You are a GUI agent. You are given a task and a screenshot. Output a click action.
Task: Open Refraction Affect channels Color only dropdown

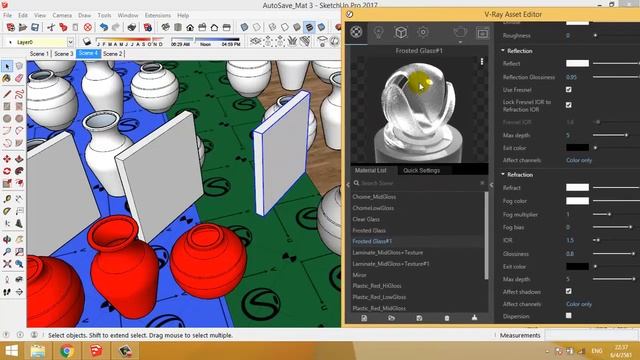point(579,304)
